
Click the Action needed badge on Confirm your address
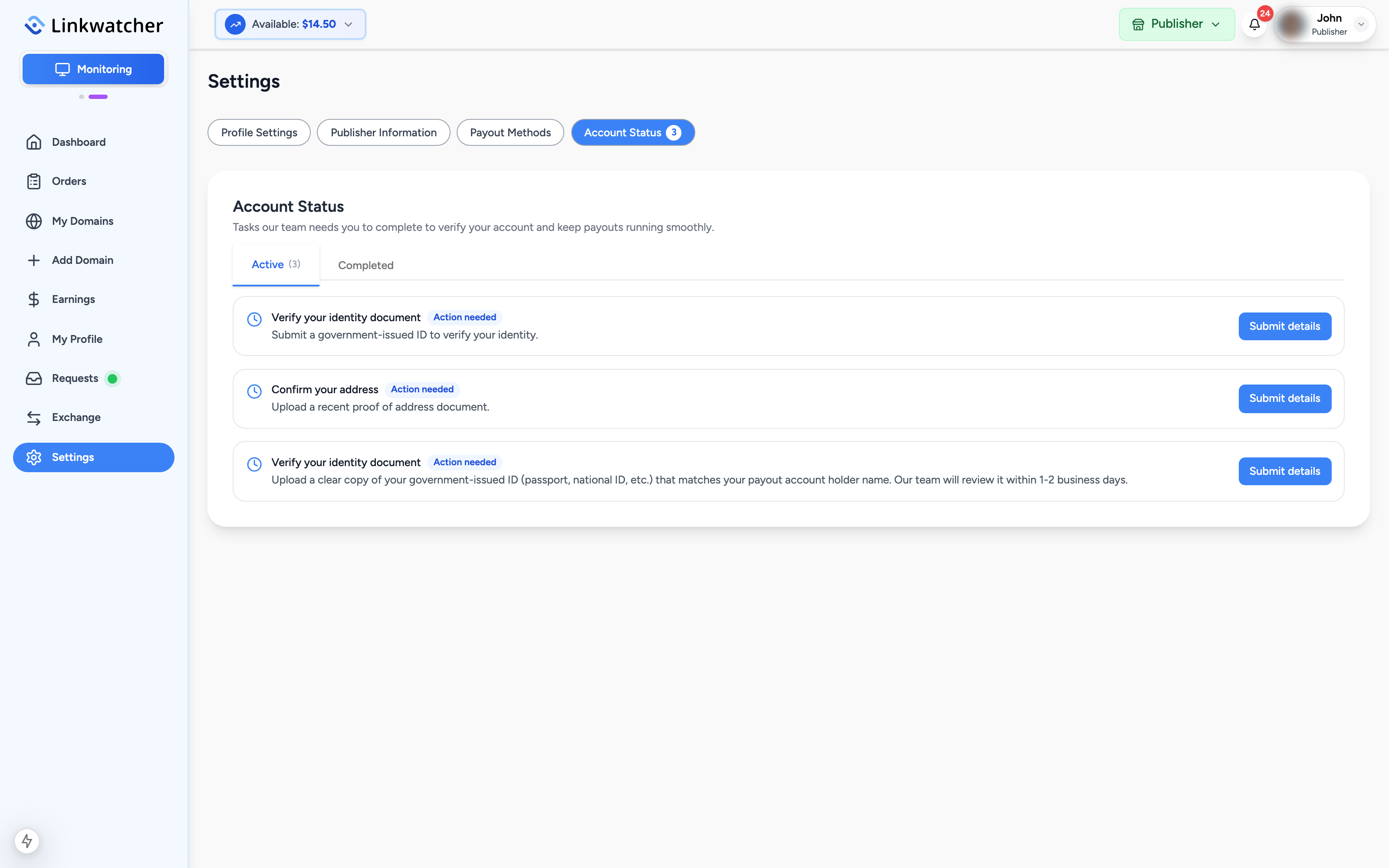tap(422, 390)
